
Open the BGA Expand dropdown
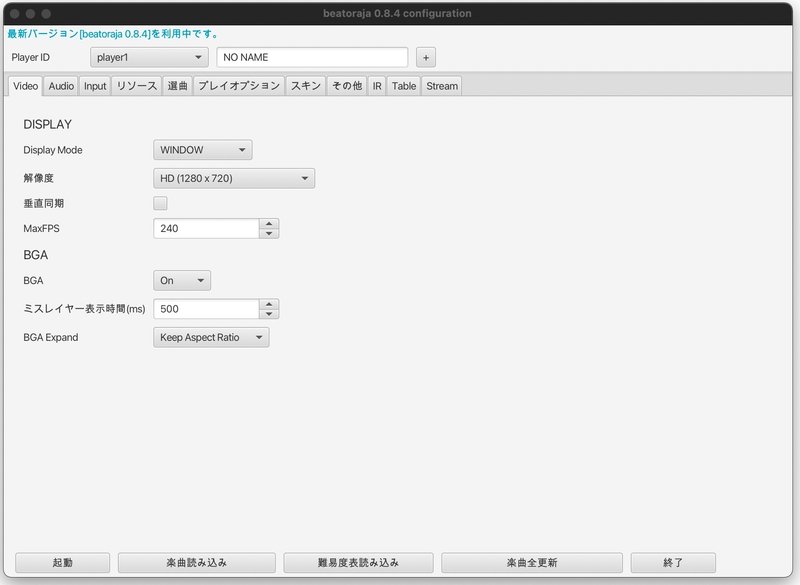coord(211,337)
